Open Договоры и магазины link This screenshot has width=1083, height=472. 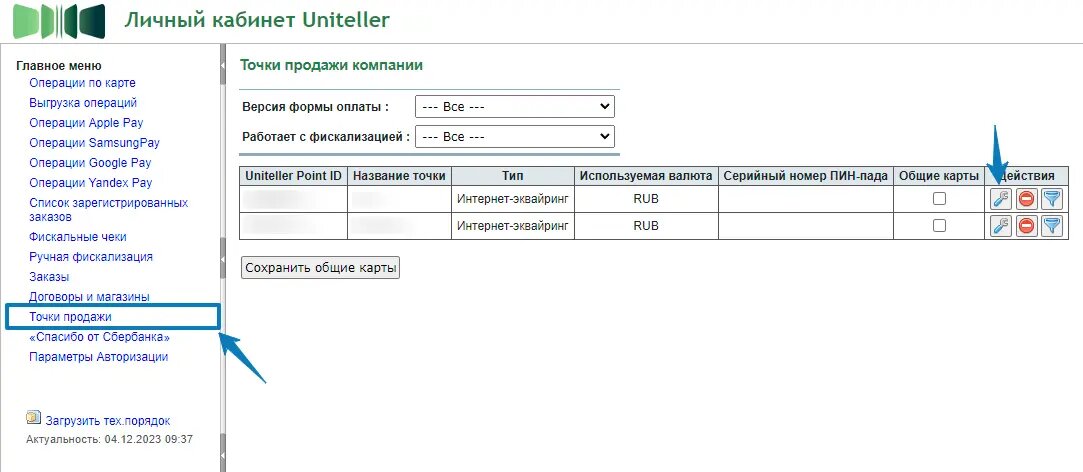pos(89,296)
